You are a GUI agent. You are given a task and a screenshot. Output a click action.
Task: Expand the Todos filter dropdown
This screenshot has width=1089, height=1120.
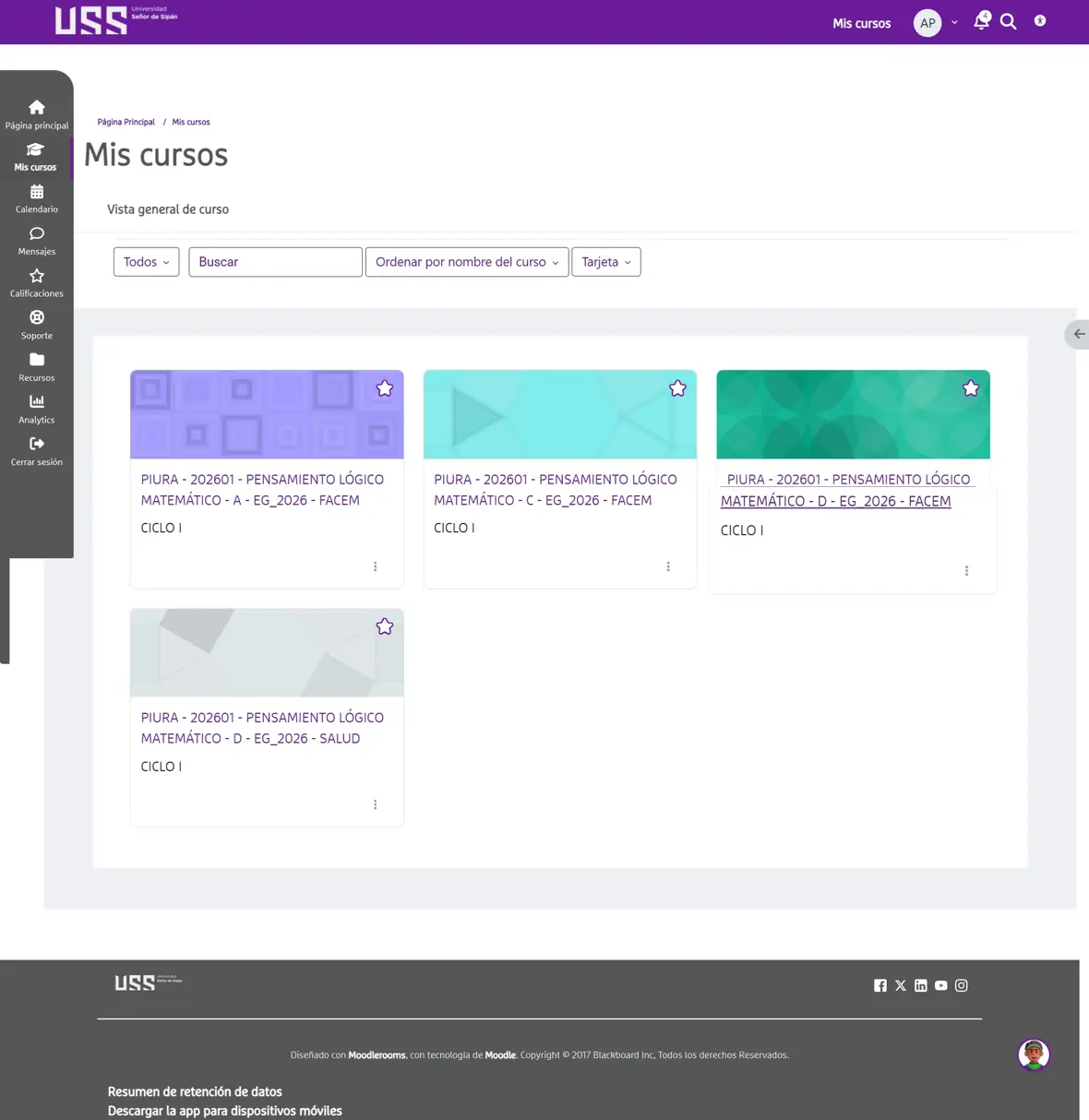point(146,262)
